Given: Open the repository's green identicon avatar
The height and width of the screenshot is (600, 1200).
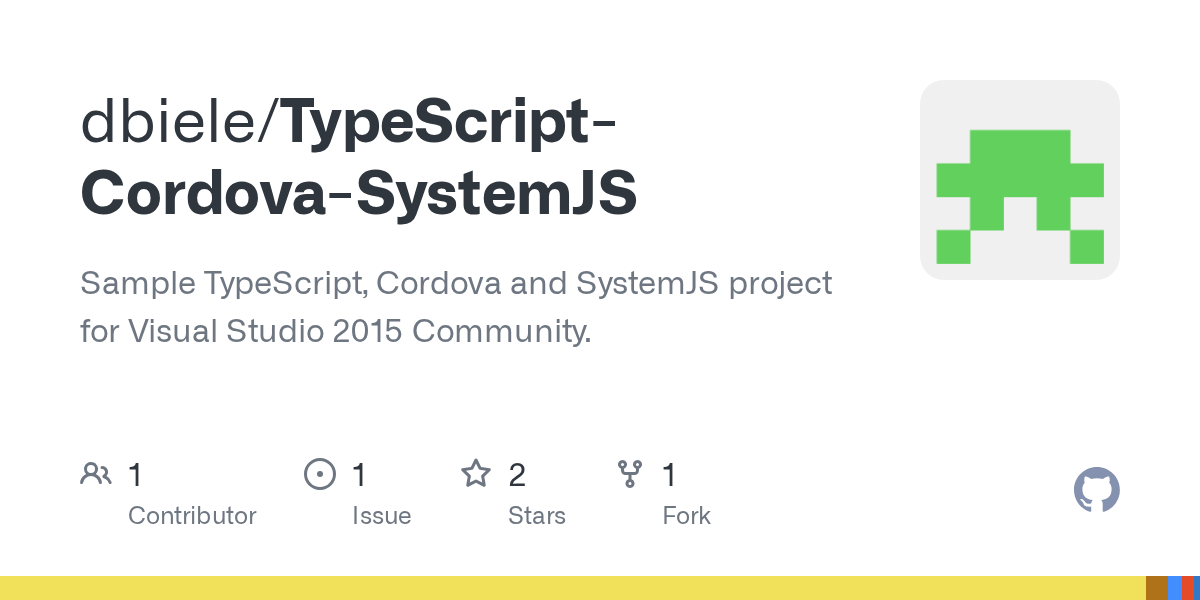Looking at the screenshot, I should tap(1020, 179).
